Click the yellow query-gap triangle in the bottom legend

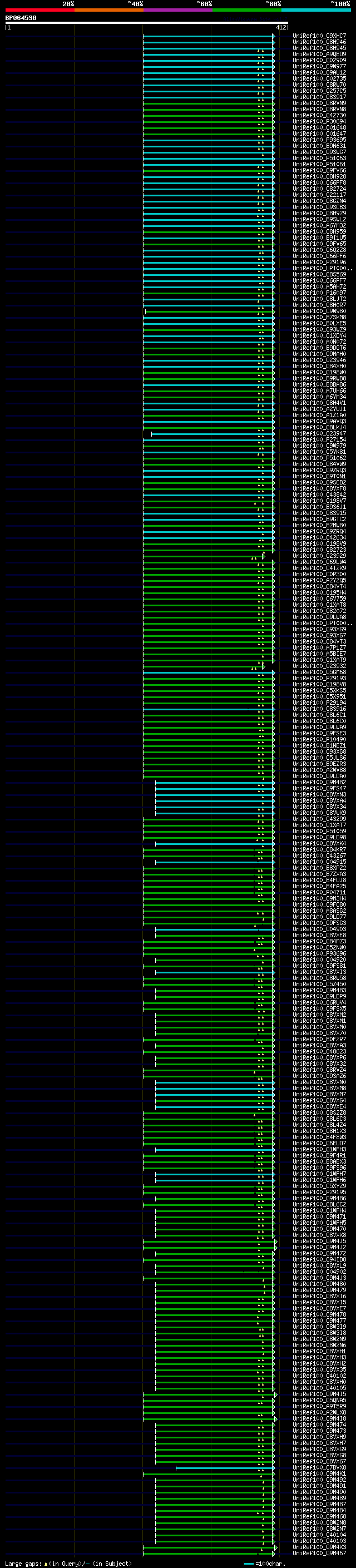[x=46, y=1563]
